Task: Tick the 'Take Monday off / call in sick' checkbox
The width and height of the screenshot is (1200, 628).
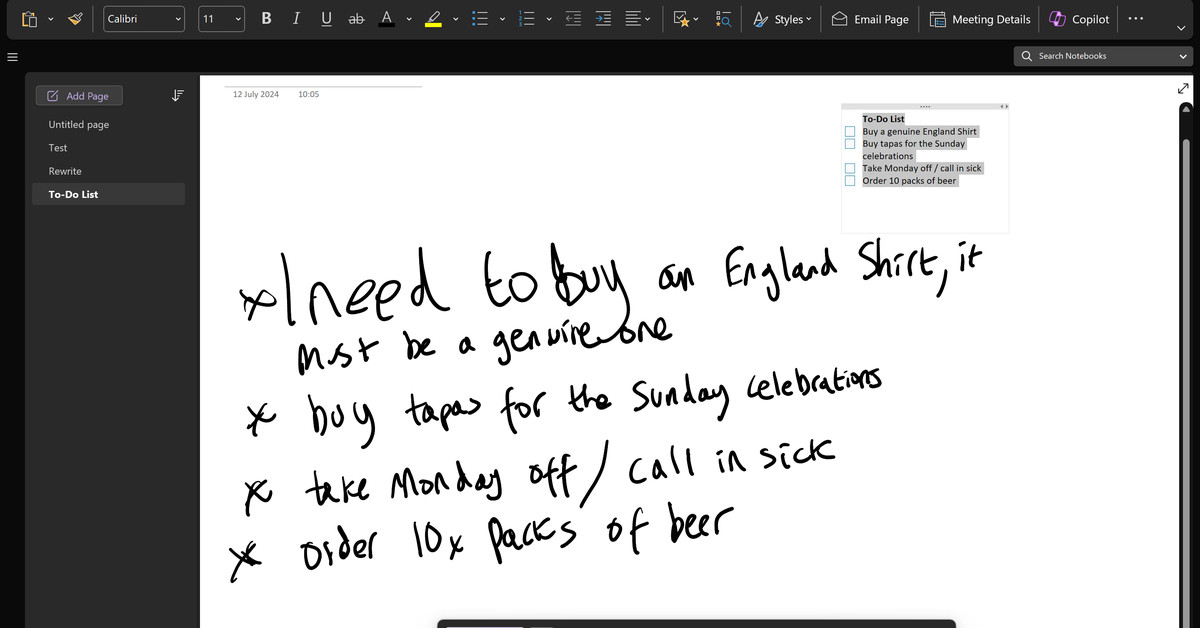Action: 850,169
